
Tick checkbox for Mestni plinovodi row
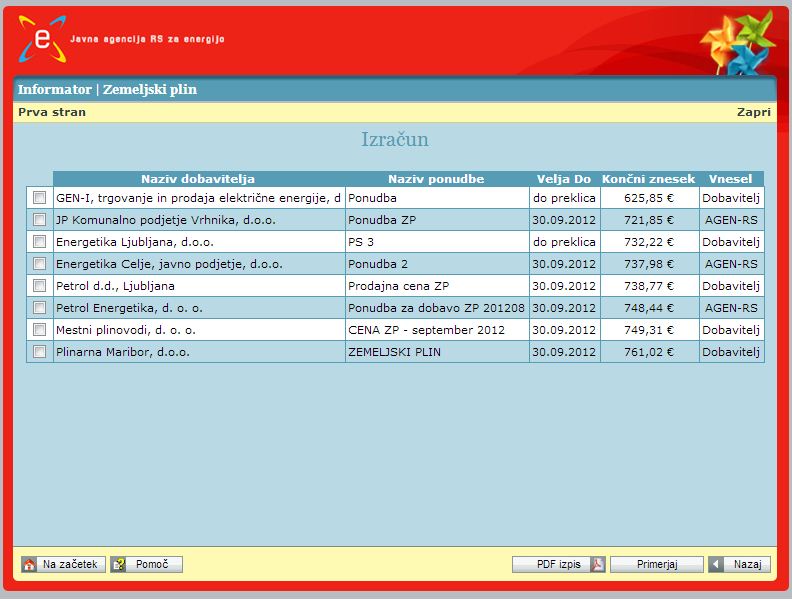point(39,330)
